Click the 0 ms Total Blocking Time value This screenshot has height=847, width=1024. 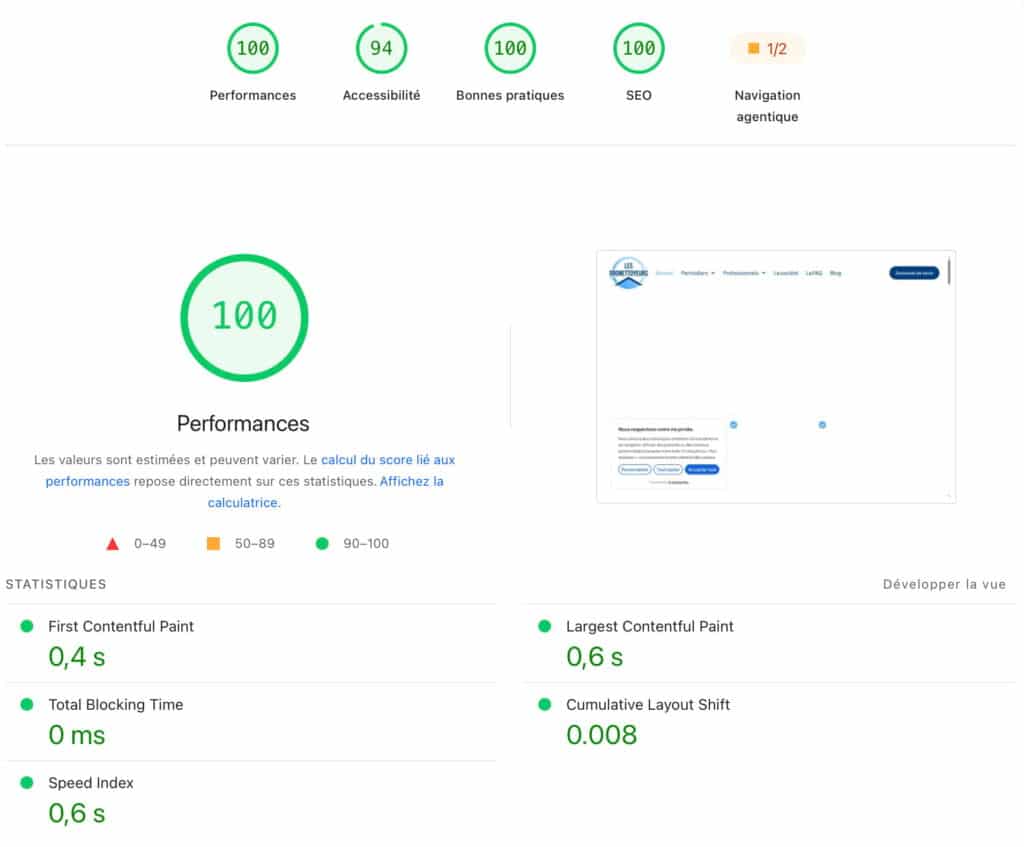tap(76, 735)
